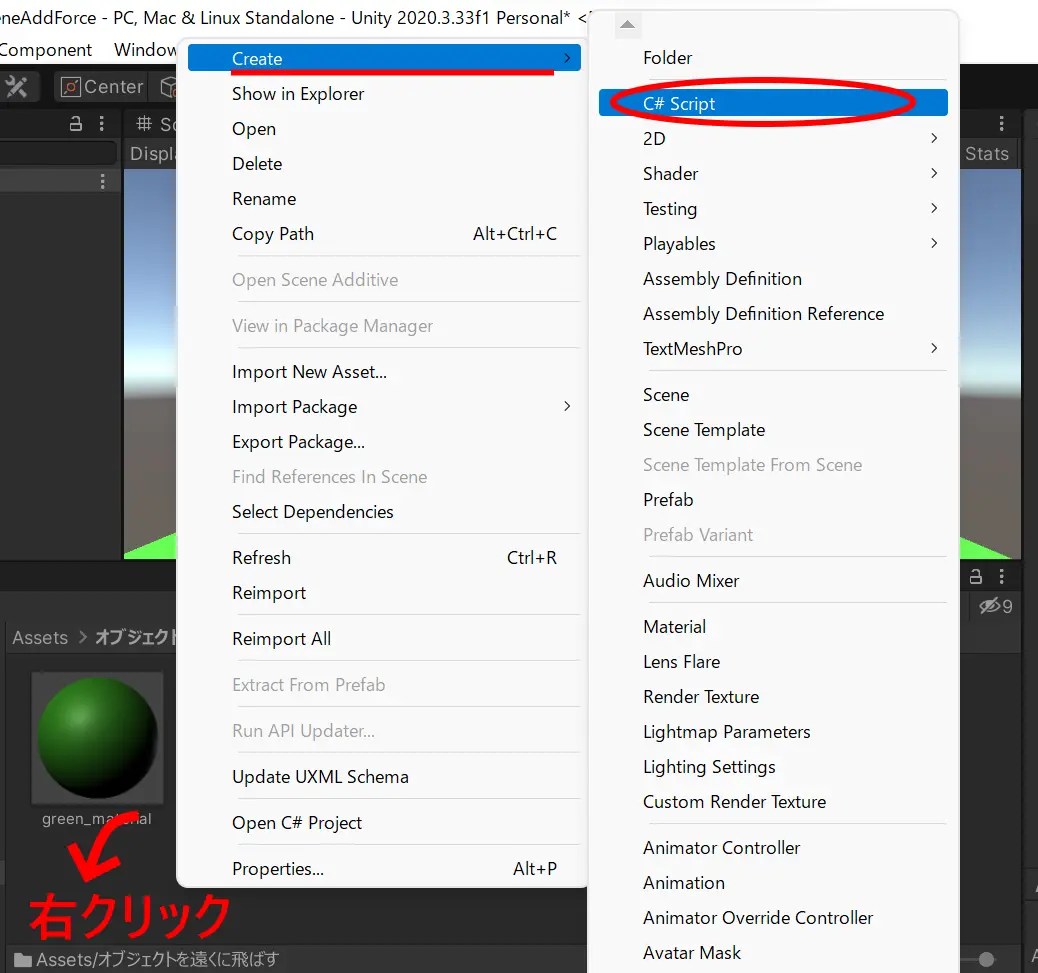Create a new Folder
Viewport: 1038px width, 973px height.
click(x=773, y=58)
